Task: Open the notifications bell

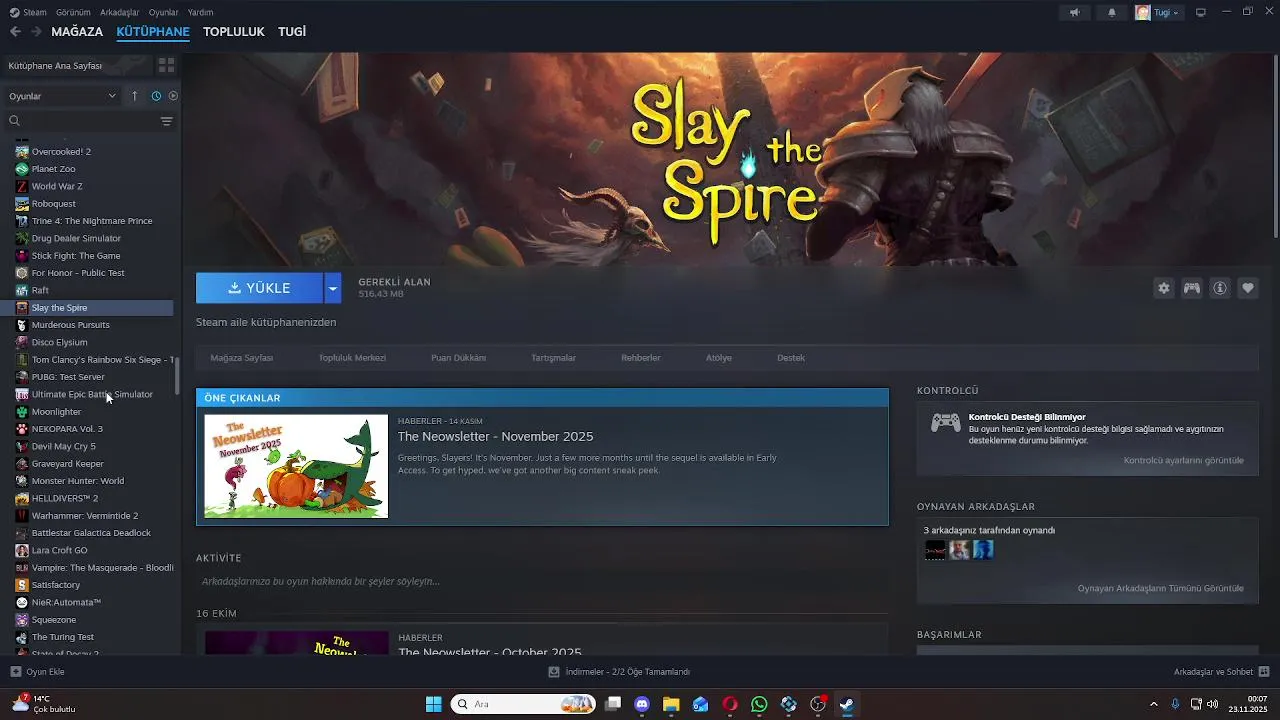Action: 1112,12
